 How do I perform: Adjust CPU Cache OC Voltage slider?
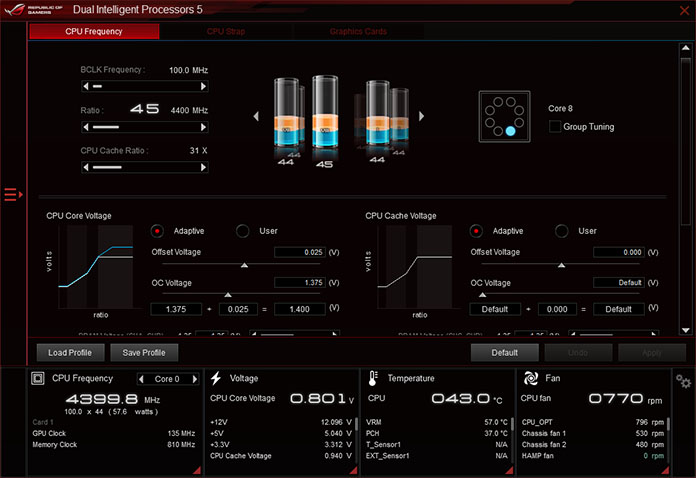point(482,295)
